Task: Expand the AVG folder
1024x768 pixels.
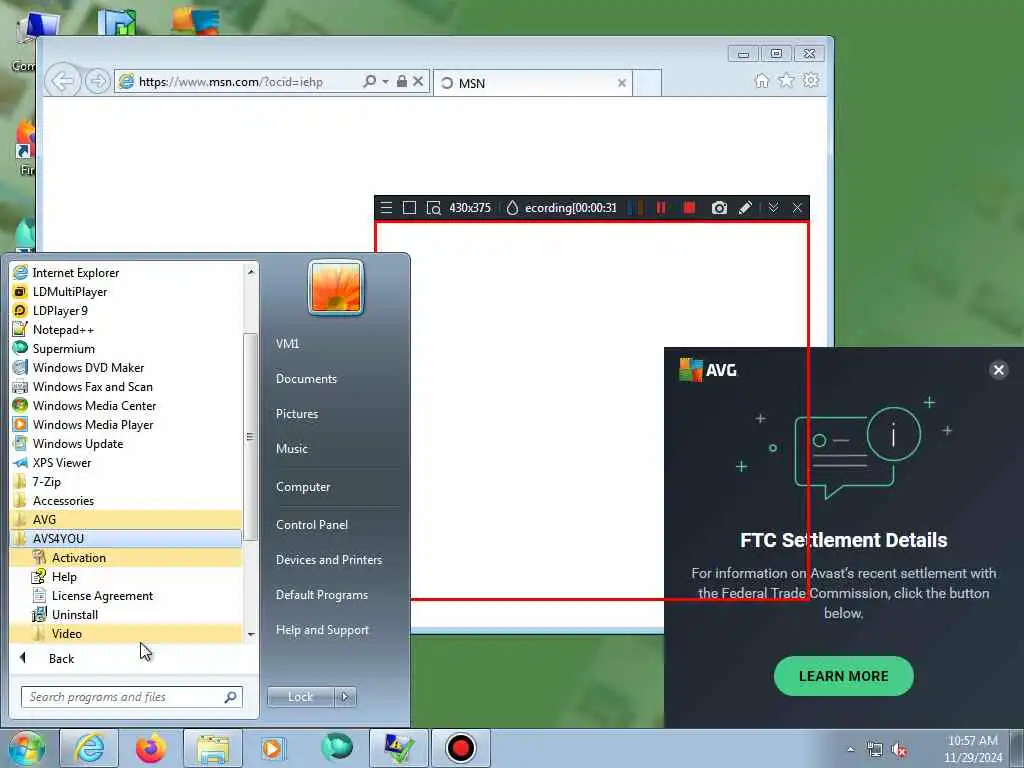Action: coord(126,519)
